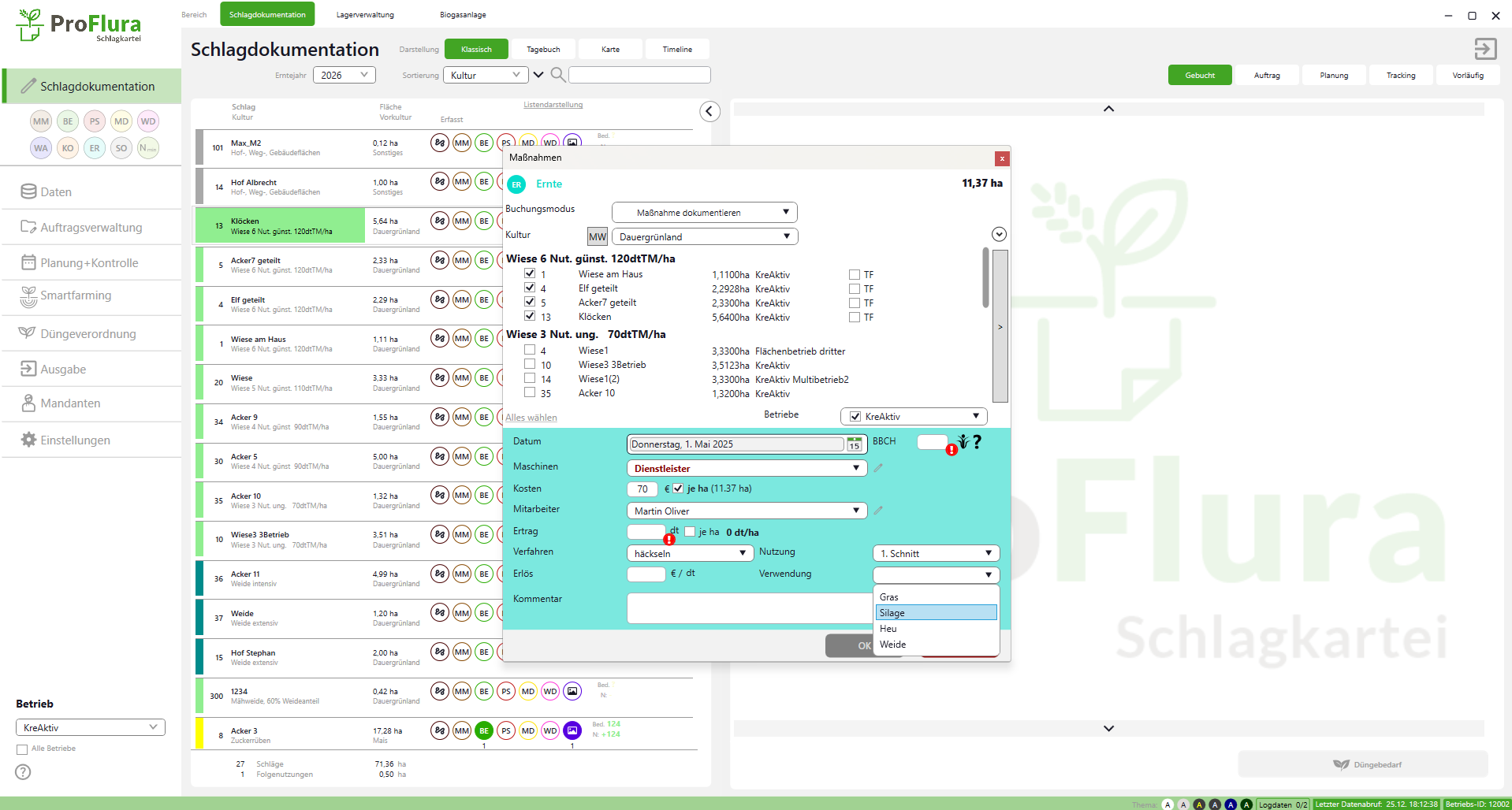
Task: Click the Düngebedarf button
Action: (x=1363, y=764)
